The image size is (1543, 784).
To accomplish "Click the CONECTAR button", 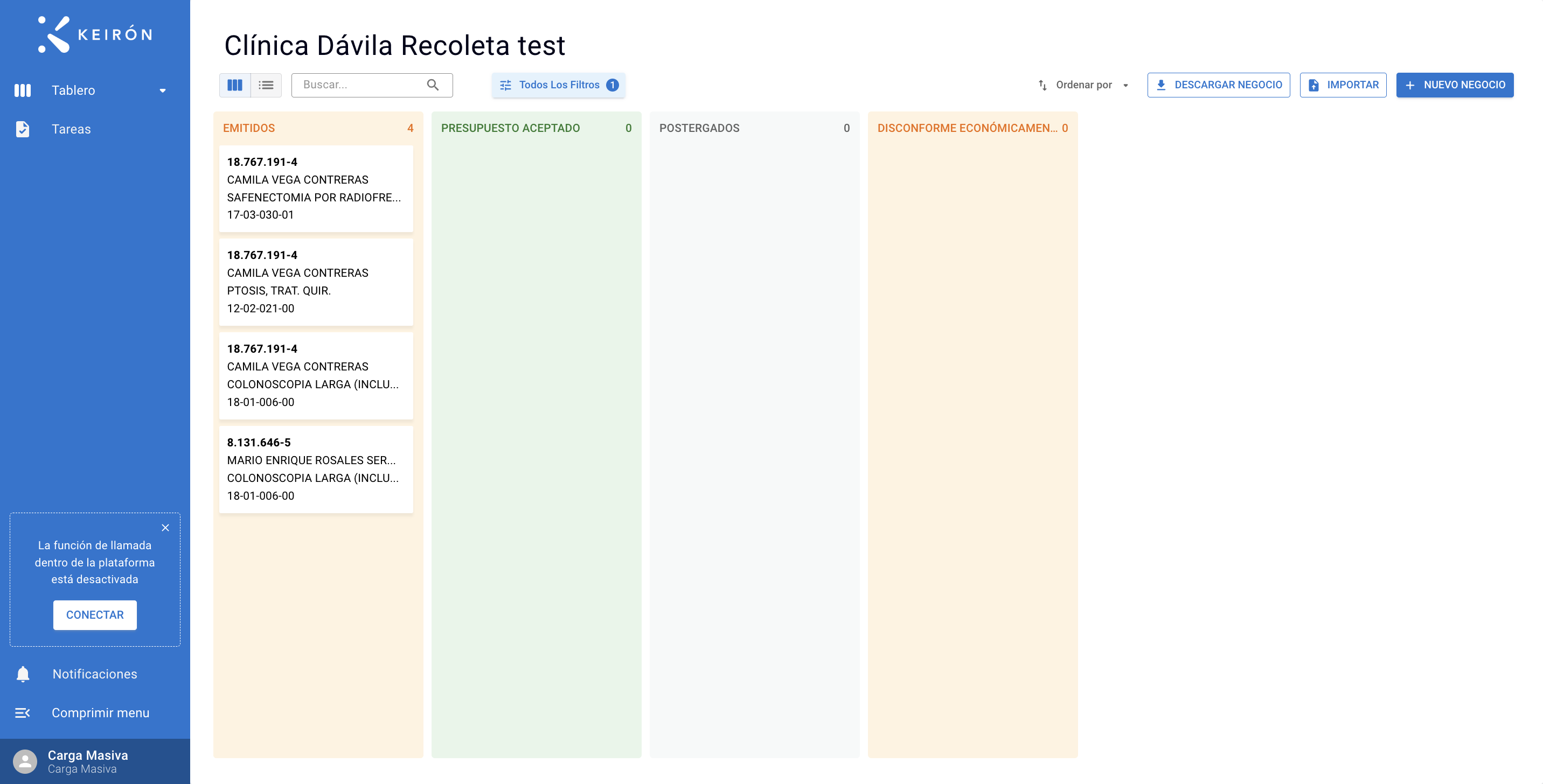I will (95, 614).
